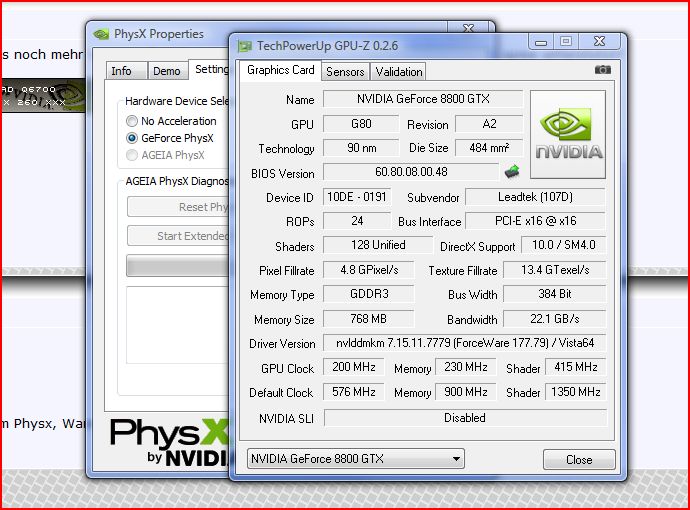Click the PhysX by NVIDIA logo

point(169,441)
